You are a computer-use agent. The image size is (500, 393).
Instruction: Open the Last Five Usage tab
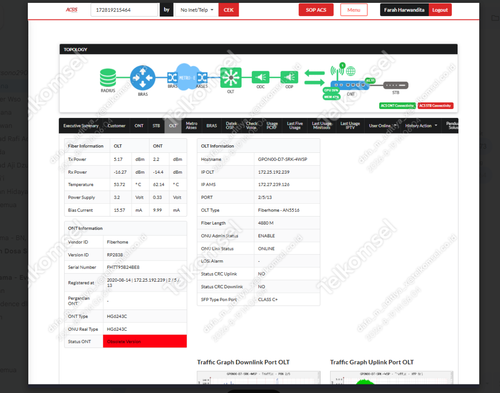[295, 126]
